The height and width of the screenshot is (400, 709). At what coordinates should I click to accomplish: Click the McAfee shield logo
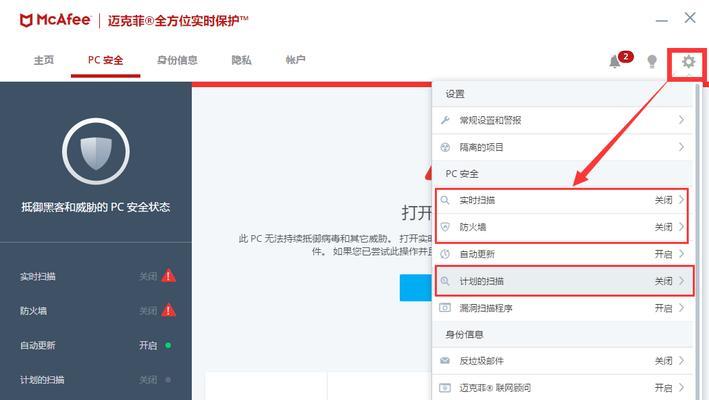coord(26,20)
